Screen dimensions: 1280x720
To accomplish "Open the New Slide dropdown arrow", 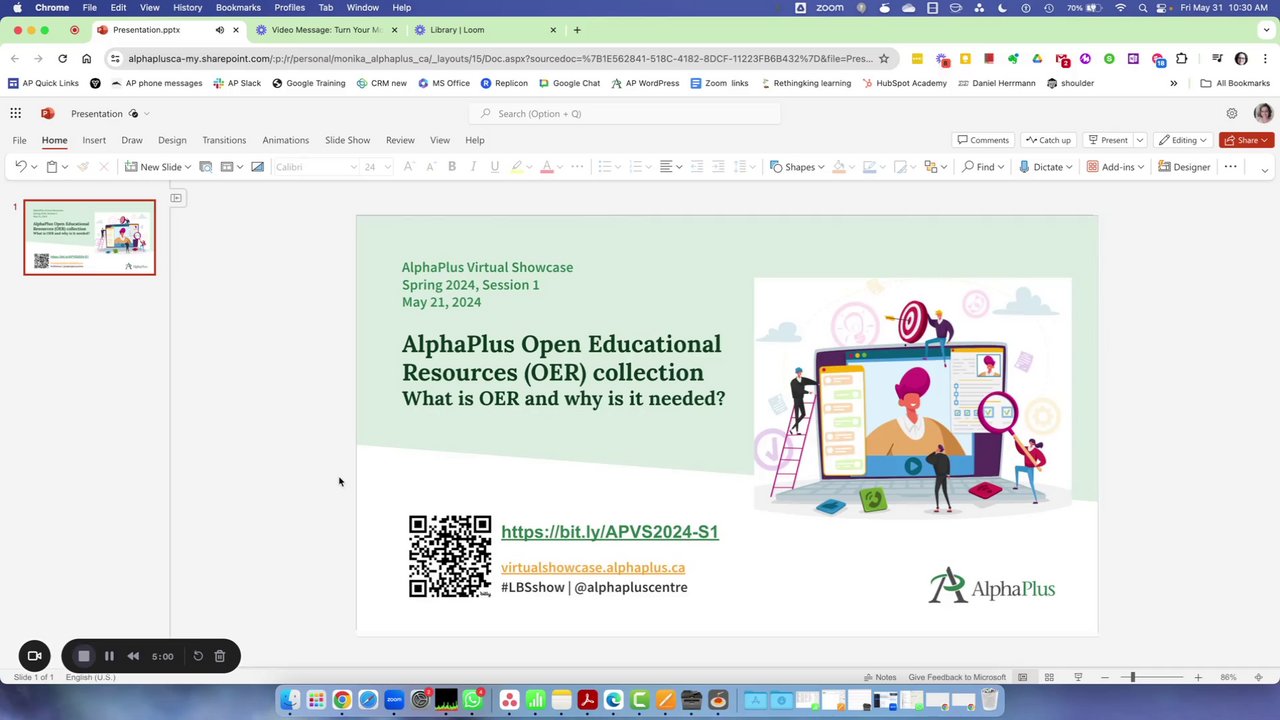I will tap(188, 167).
